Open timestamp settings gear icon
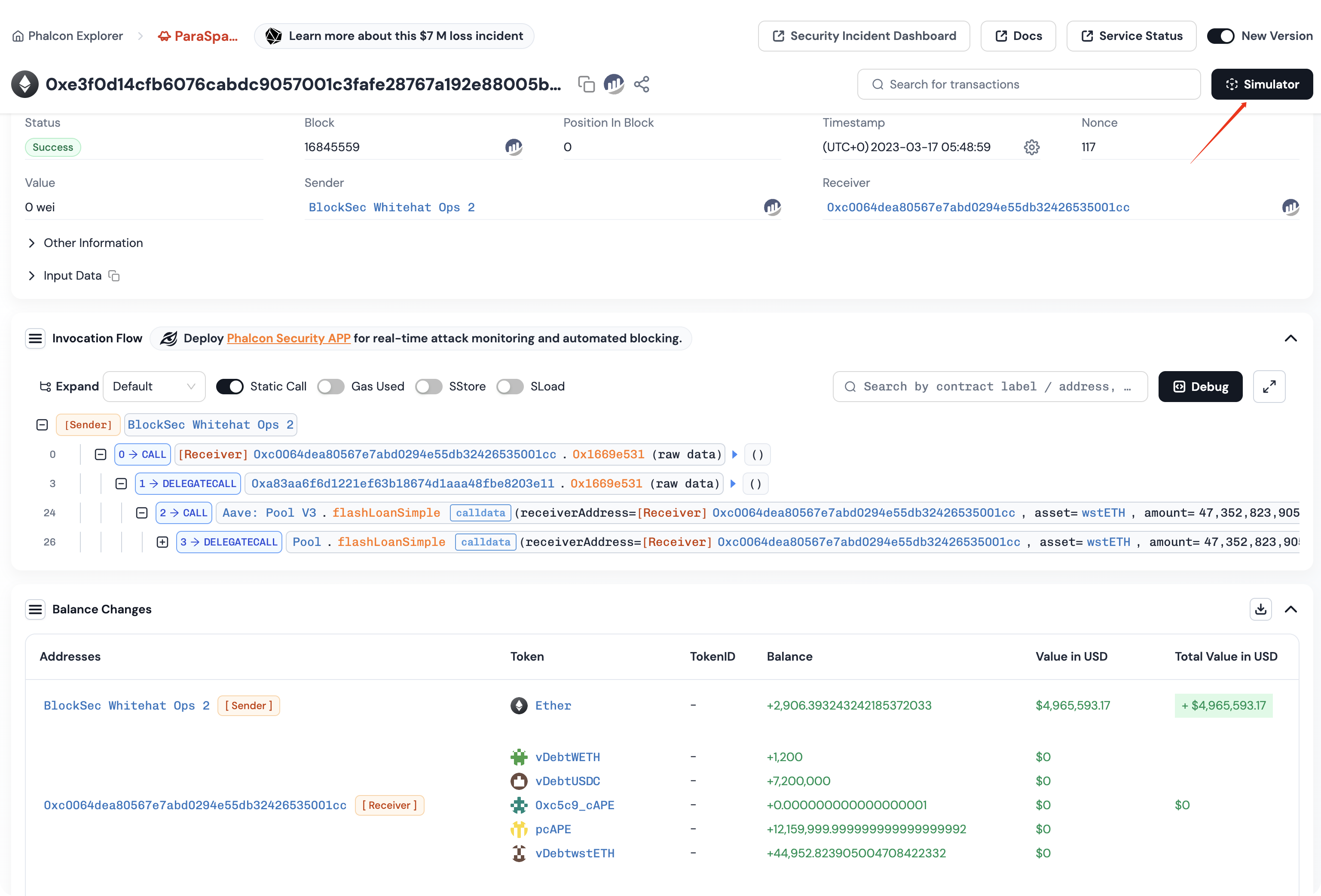The image size is (1321, 896). (x=1031, y=147)
